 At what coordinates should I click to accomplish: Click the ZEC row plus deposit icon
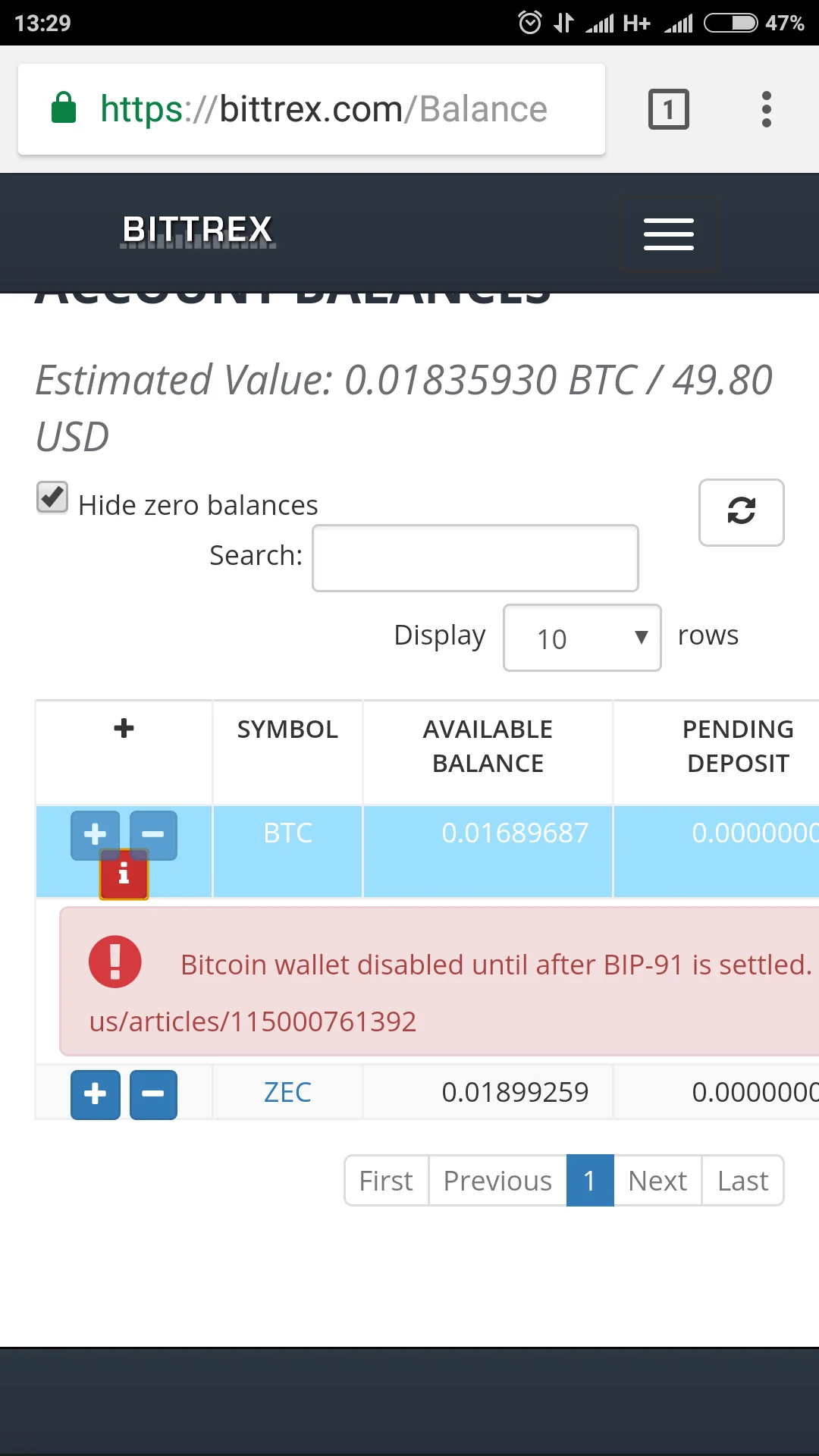(96, 1094)
